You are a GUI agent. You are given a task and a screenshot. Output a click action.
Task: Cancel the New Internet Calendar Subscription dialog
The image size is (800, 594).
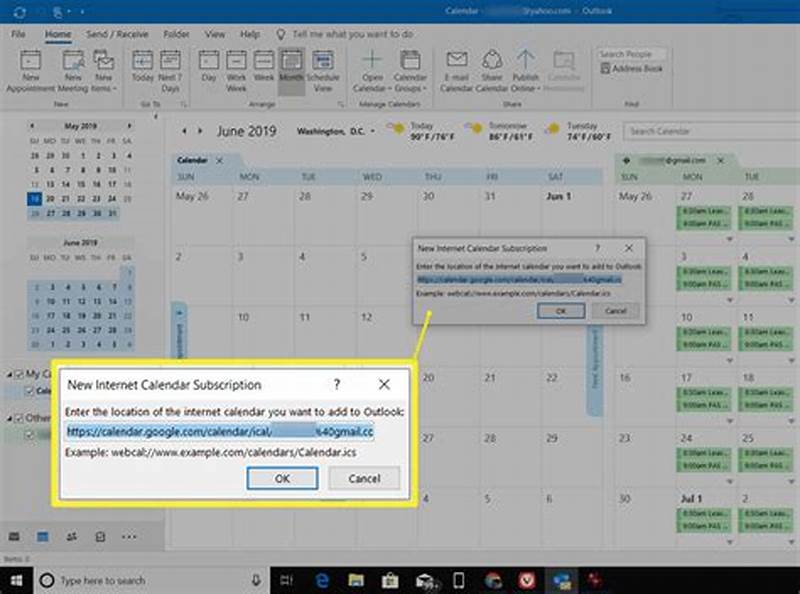point(364,479)
